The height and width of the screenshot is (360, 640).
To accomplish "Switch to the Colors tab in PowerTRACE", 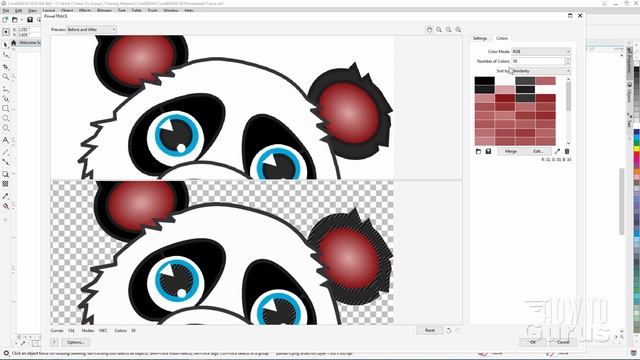I will (502, 38).
